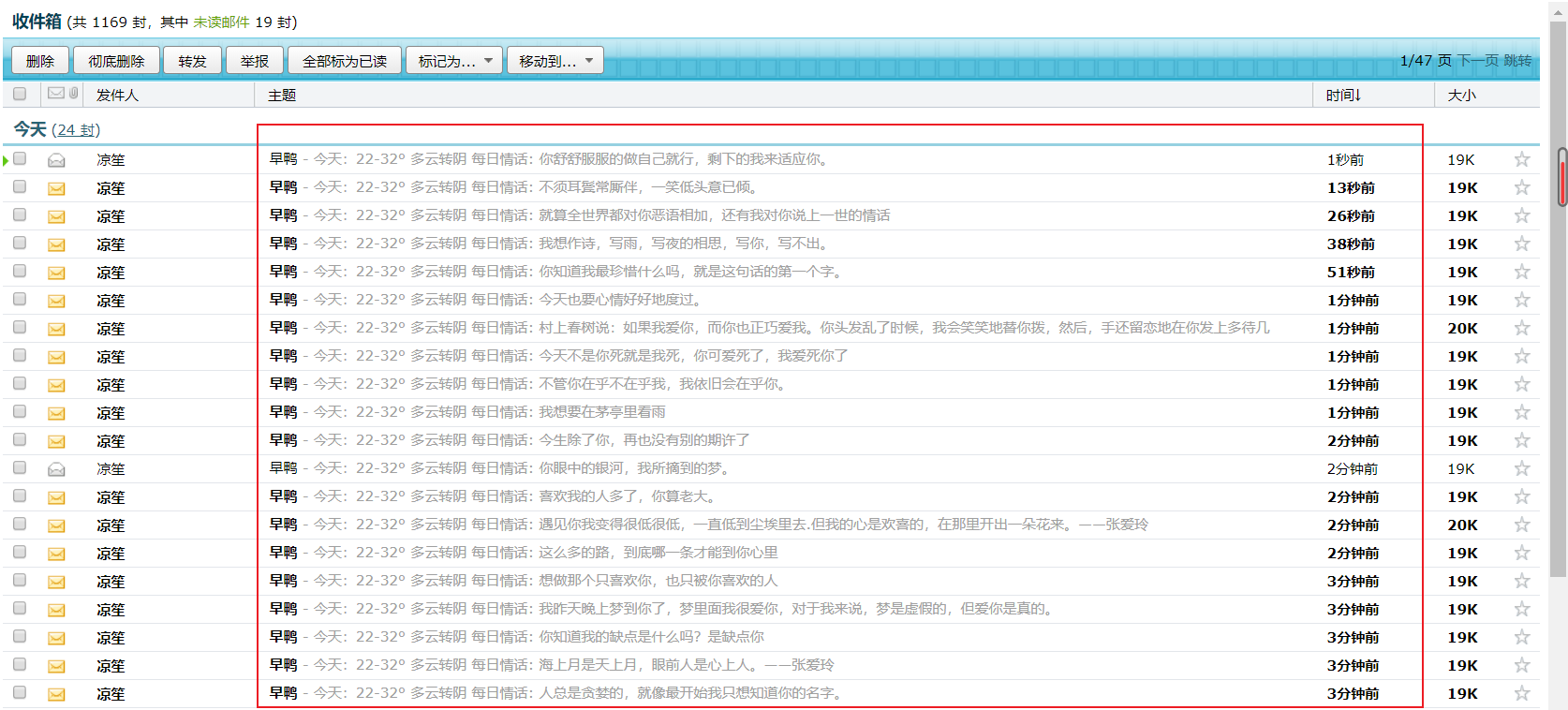
Task: Click the 转发 button
Action: point(192,61)
